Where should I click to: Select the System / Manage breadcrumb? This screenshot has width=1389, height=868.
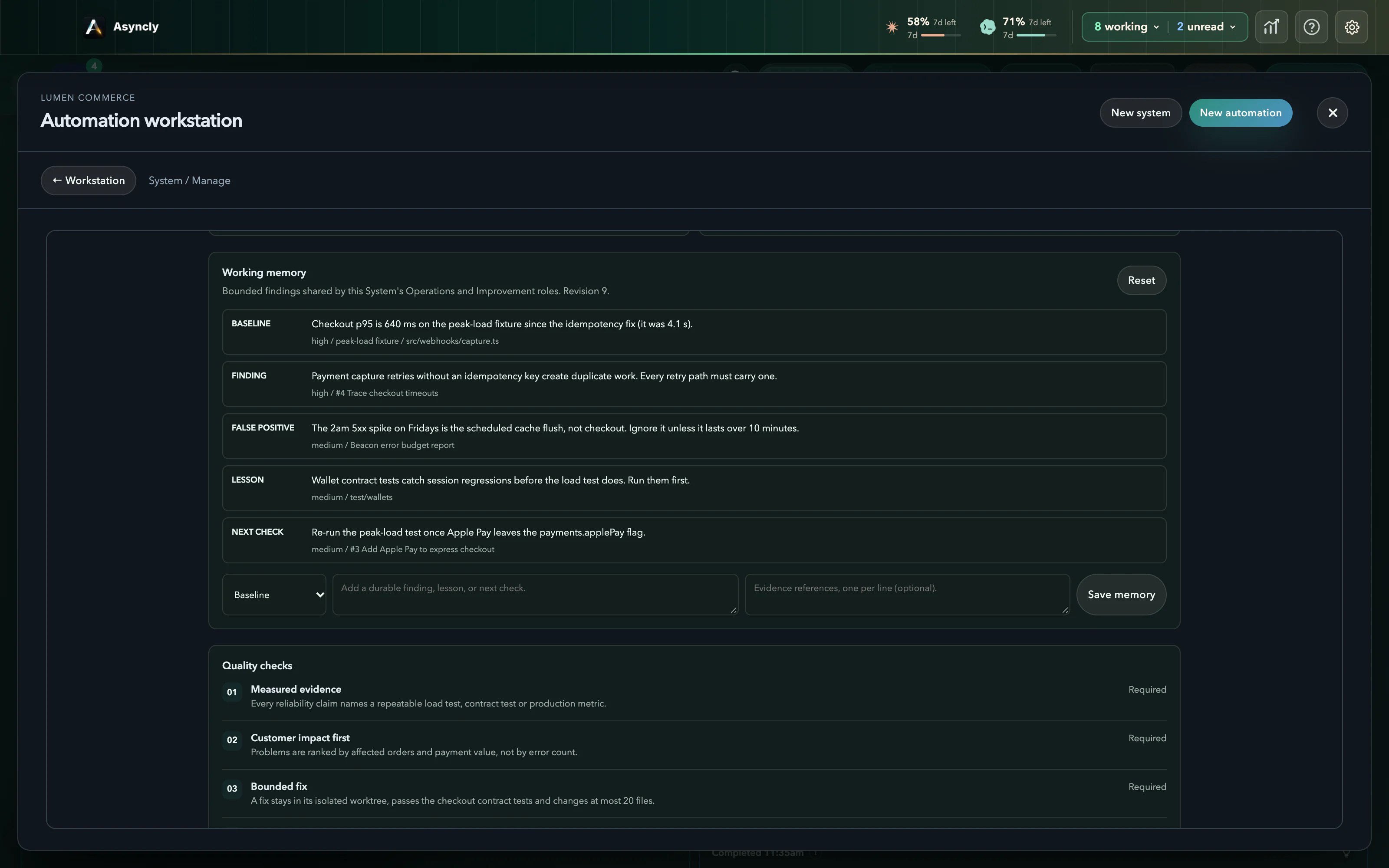(189, 180)
